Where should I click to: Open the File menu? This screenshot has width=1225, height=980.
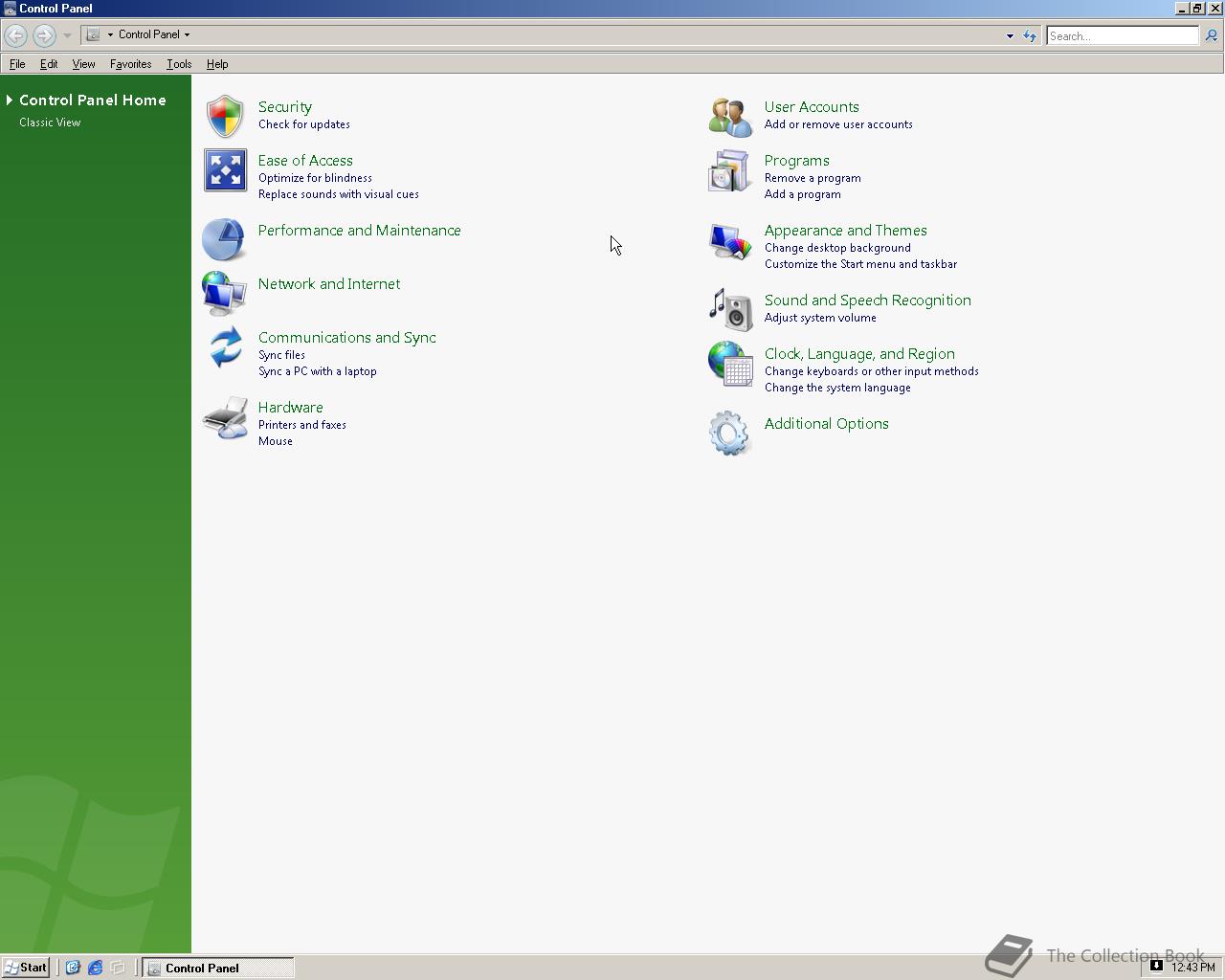(x=17, y=64)
